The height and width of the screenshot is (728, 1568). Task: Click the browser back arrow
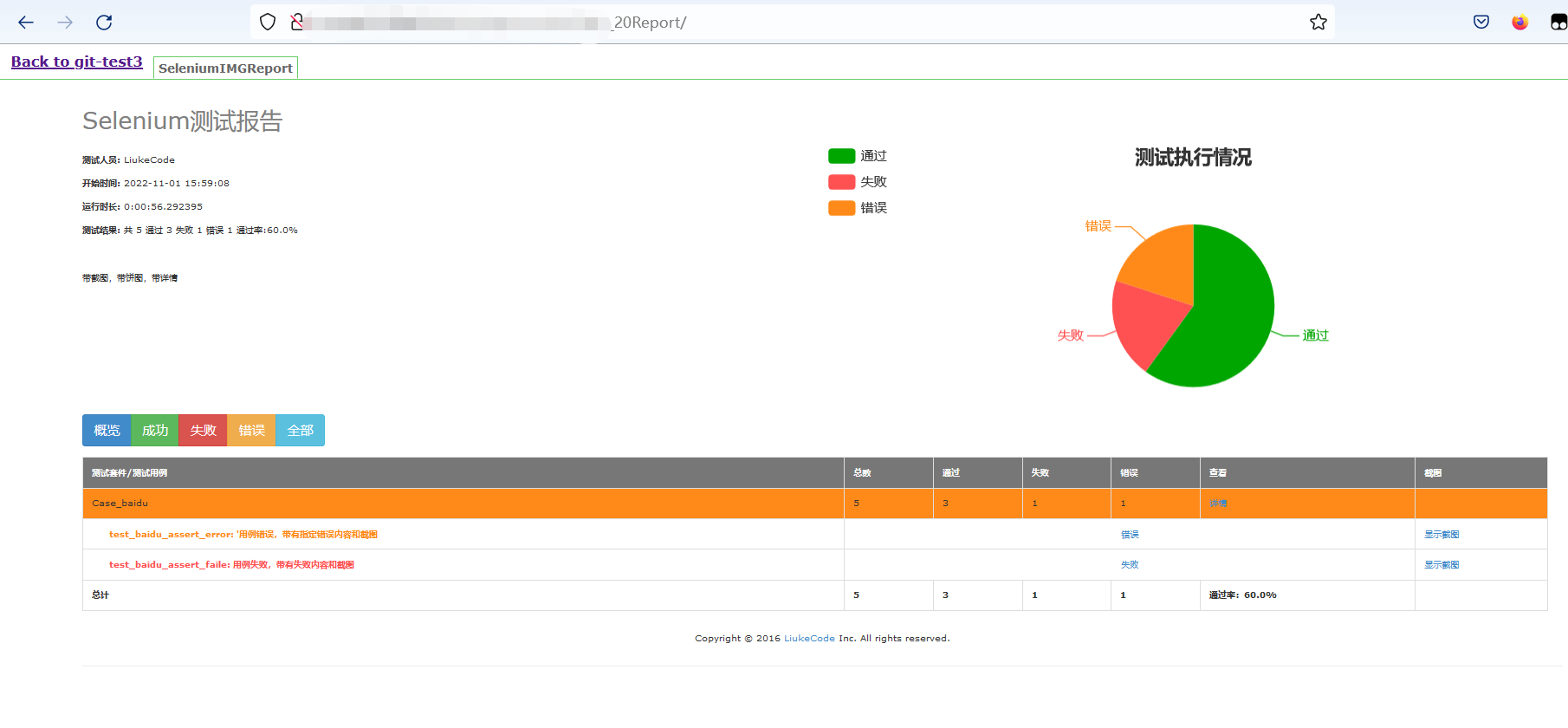pos(26,23)
